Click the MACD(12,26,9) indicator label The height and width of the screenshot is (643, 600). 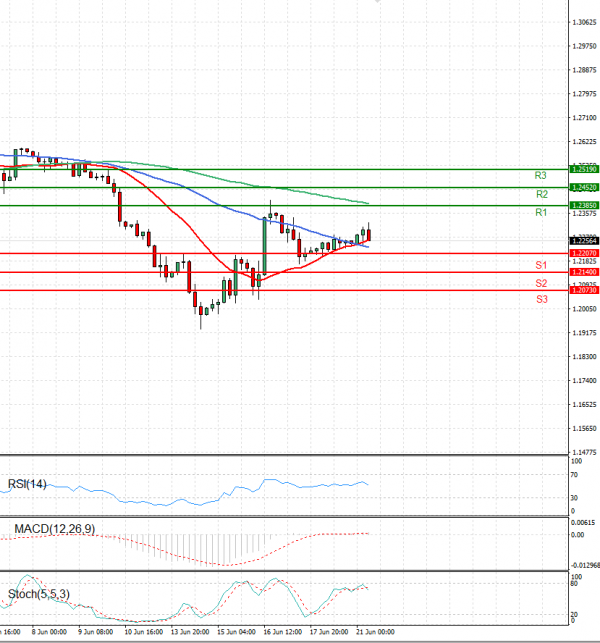[x=55, y=529]
